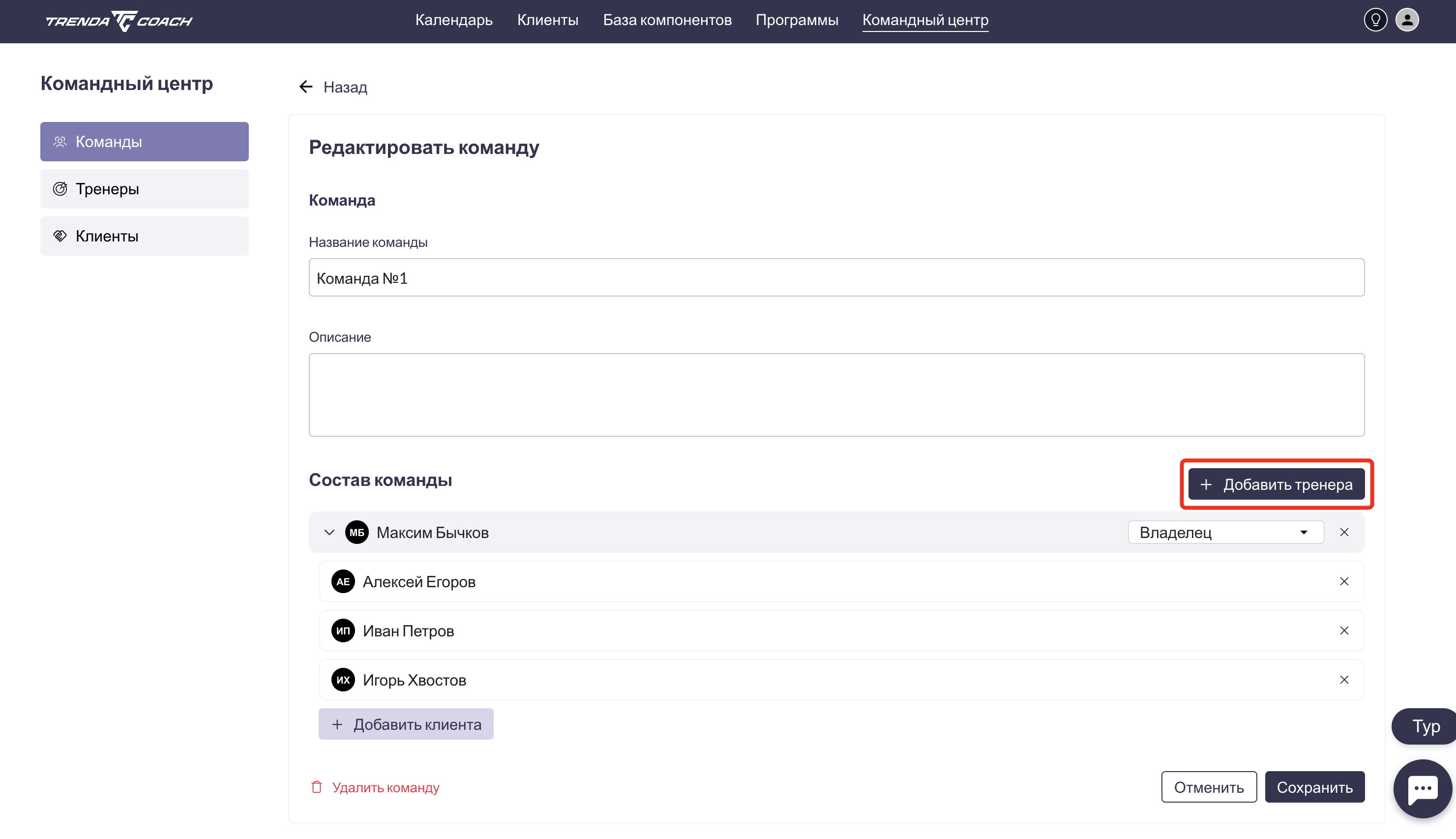The width and height of the screenshot is (1456, 839).
Task: Open Календарь in the top navigation
Action: (x=453, y=20)
